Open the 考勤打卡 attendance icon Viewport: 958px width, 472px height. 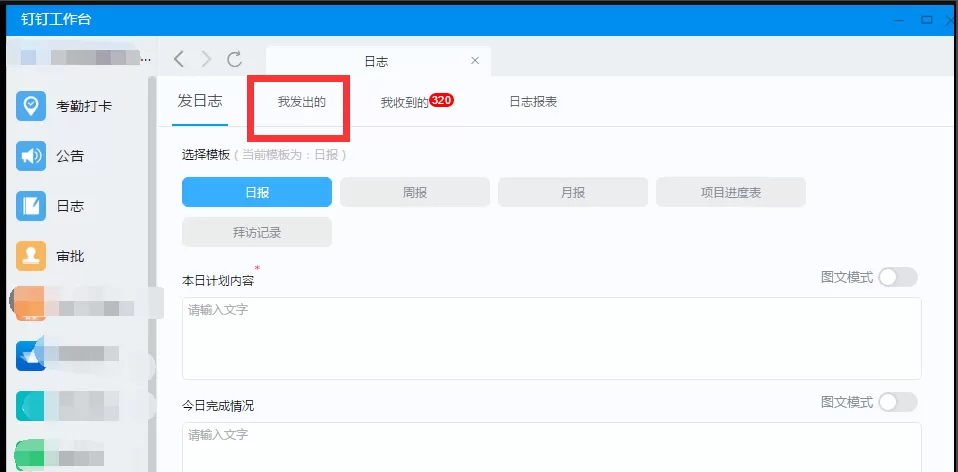tap(31, 106)
